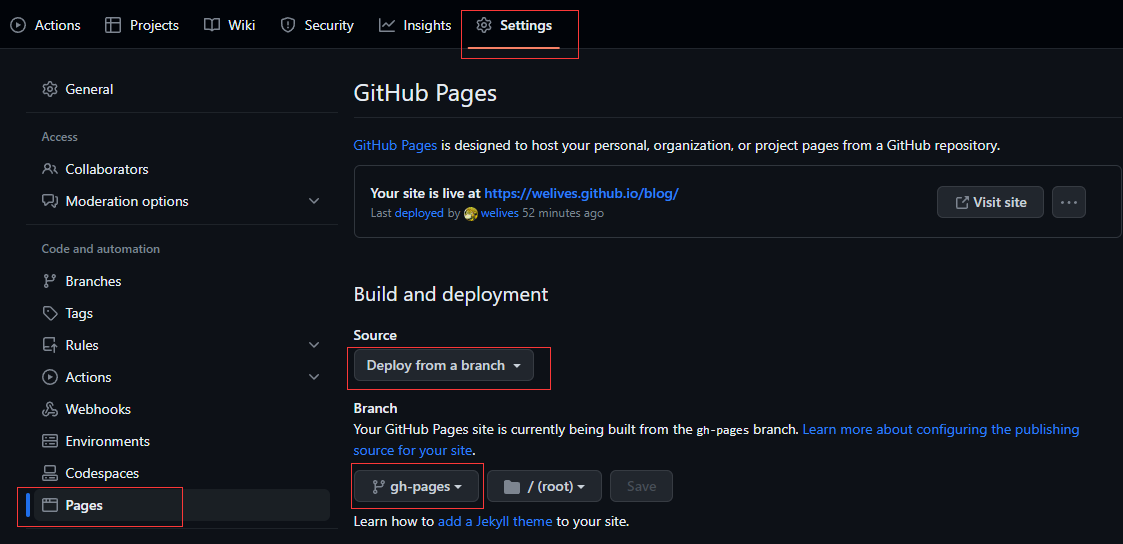Click the Rules icon in sidebar
Screen dimensions: 1123x544
pos(49,345)
